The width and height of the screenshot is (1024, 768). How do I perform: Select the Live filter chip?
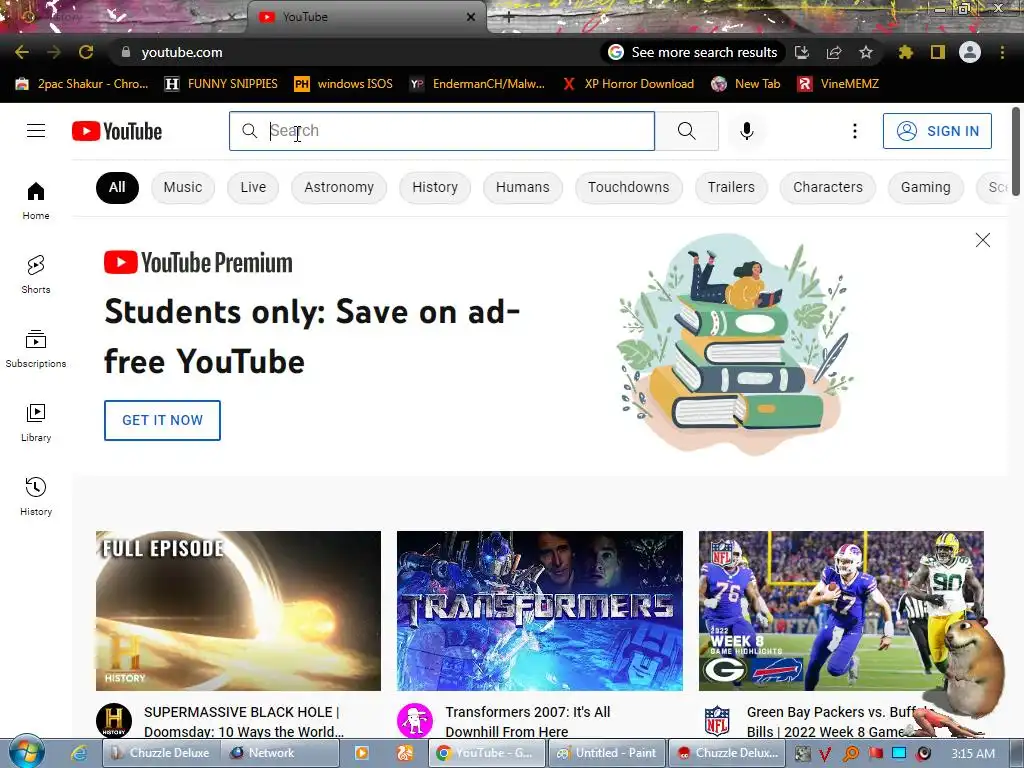[x=253, y=187]
